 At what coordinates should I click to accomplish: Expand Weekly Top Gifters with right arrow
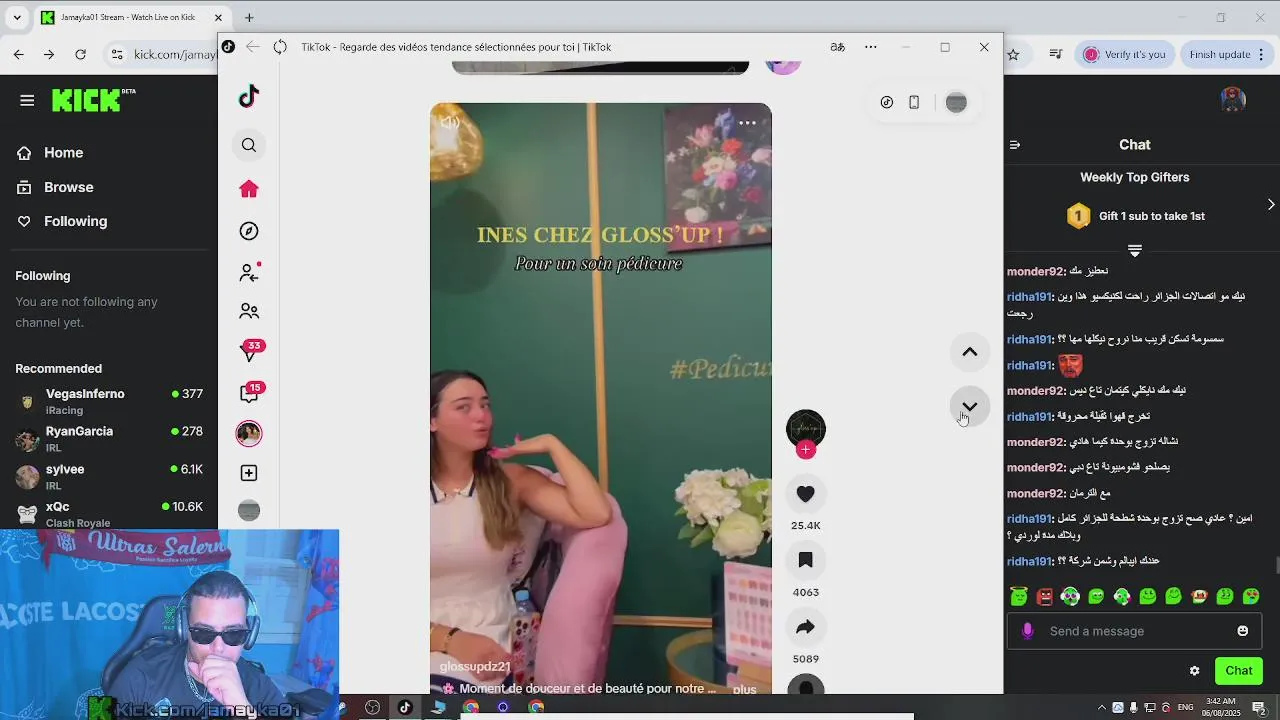coord(1271,204)
